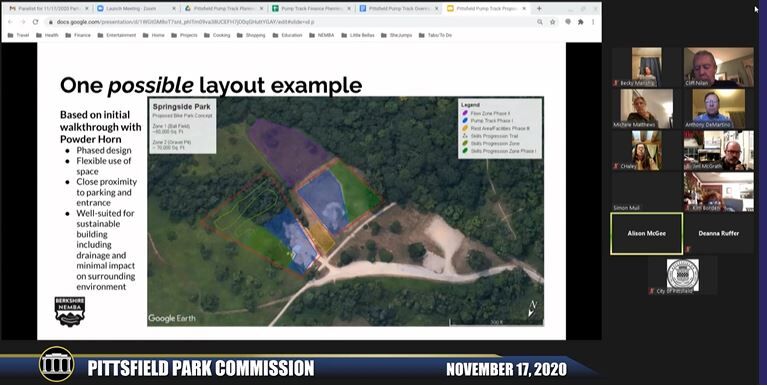Switch to the Launch Meeting - Zoom tab
Image resolution: width=767 pixels, height=386 pixels.
click(x=137, y=9)
